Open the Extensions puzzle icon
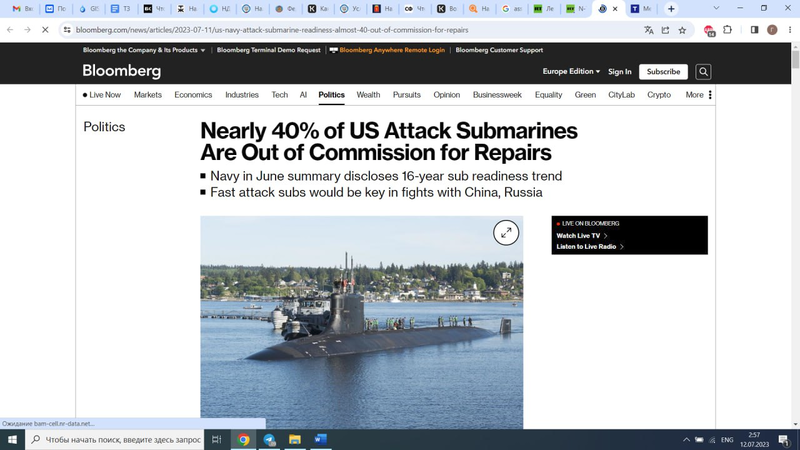The height and width of the screenshot is (450, 800). coord(728,30)
